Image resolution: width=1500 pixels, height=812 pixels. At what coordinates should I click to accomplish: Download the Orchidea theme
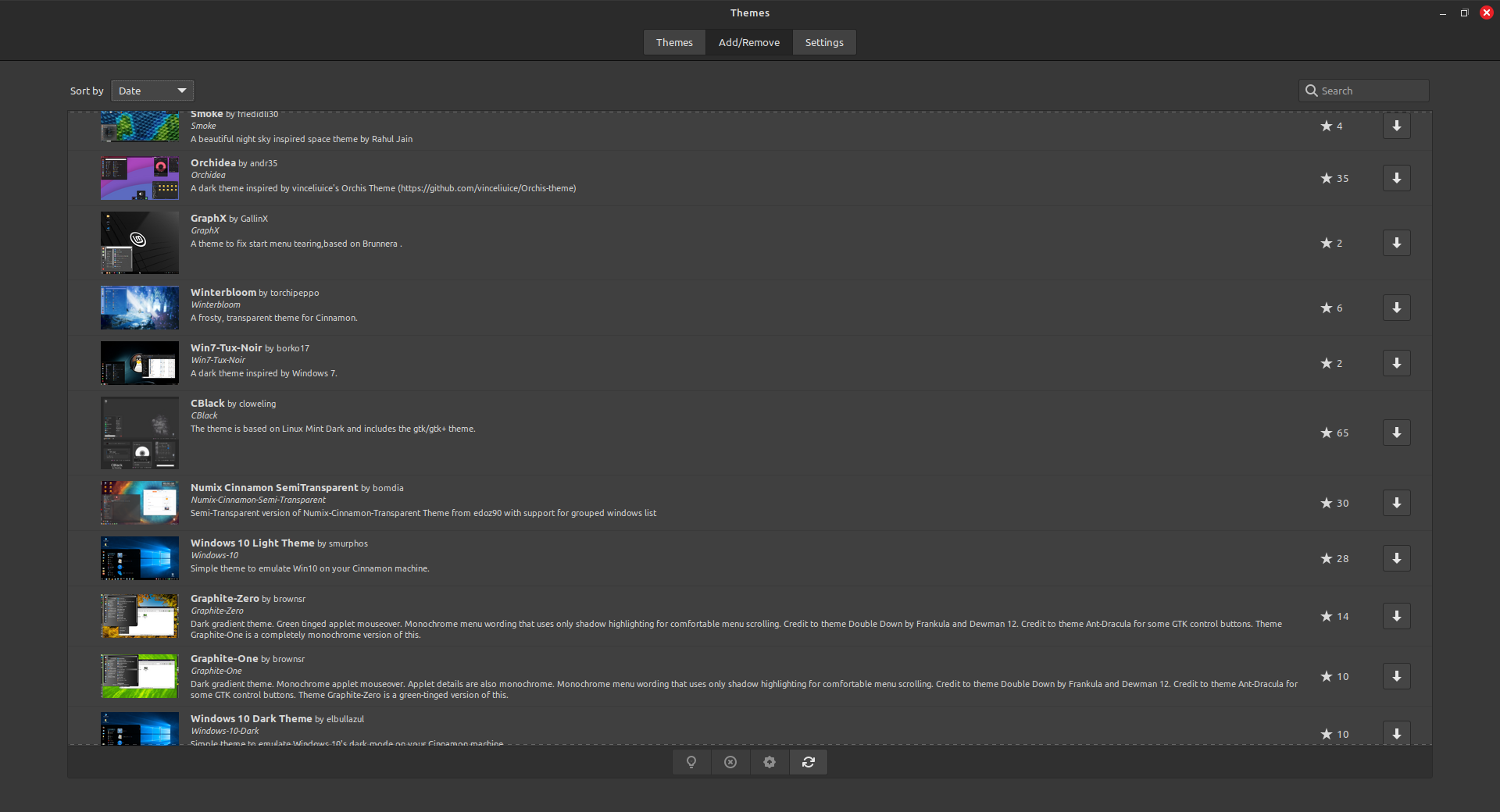pos(1396,178)
